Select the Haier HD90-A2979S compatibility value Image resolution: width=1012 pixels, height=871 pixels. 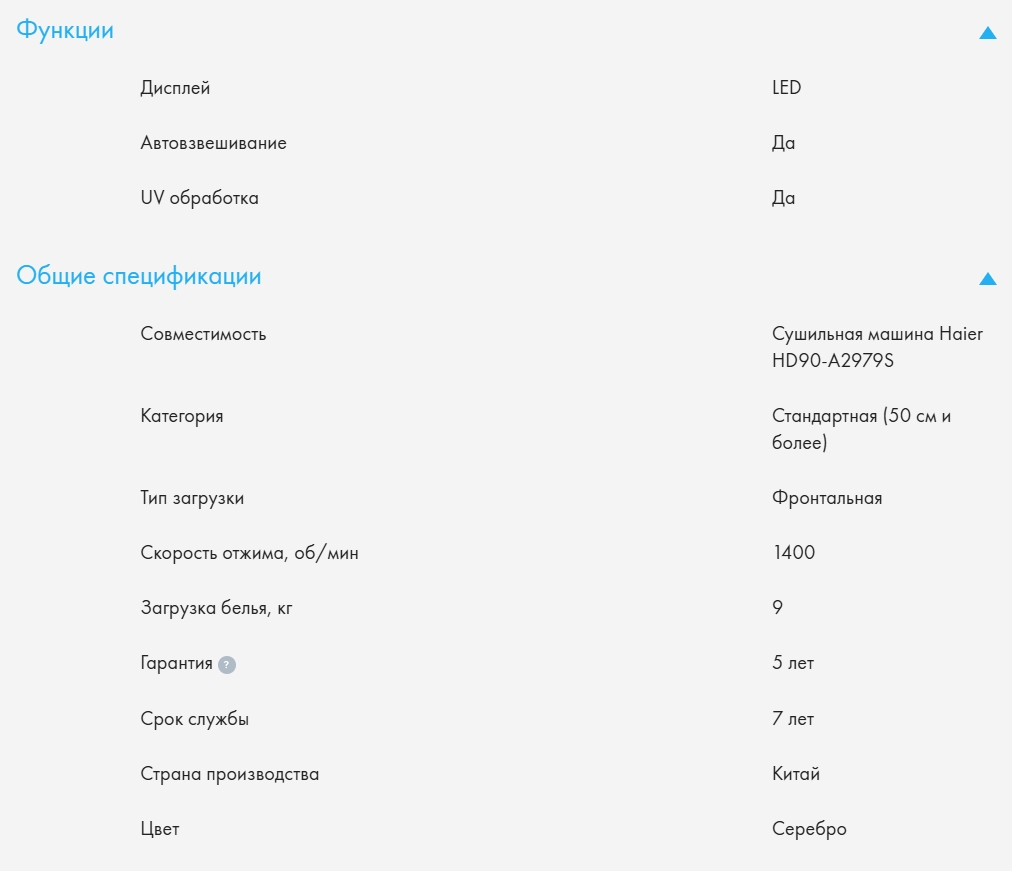click(x=877, y=347)
